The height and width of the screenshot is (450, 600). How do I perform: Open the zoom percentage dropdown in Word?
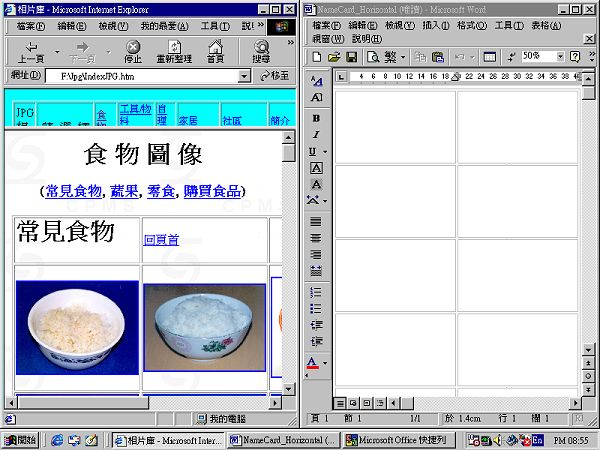tap(559, 57)
